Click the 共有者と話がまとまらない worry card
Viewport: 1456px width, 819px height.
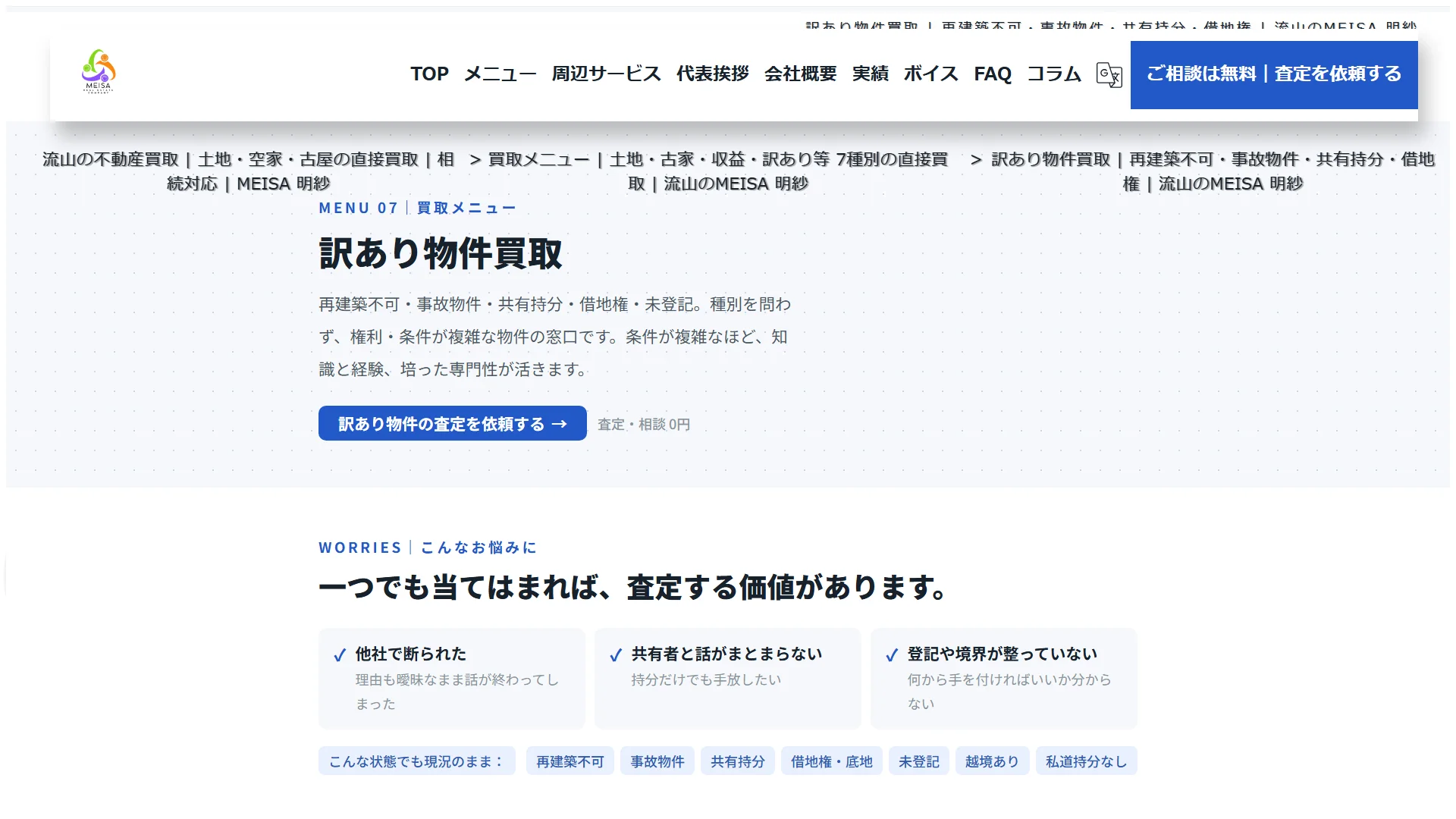click(x=728, y=679)
